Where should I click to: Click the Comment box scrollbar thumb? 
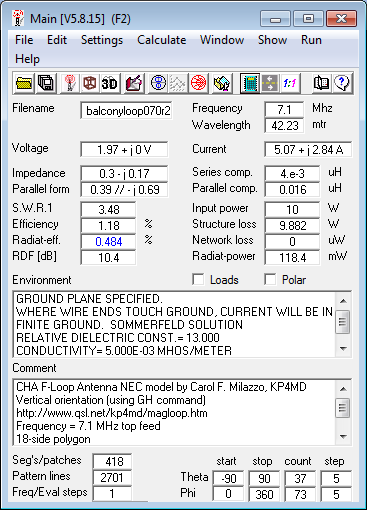343,407
